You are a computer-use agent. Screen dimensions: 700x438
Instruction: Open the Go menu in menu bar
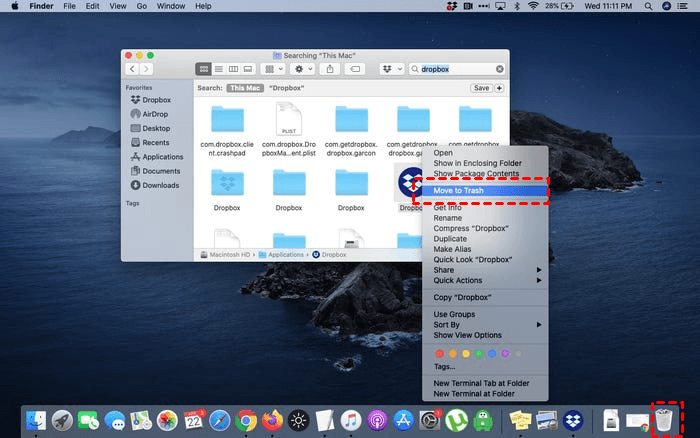139,6
